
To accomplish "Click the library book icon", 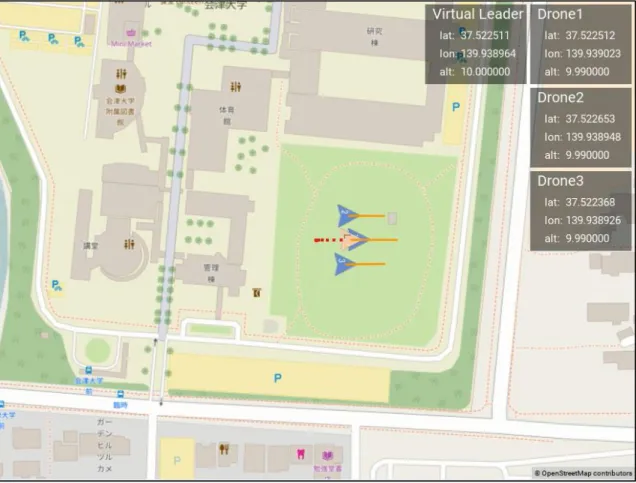I will tap(120, 88).
